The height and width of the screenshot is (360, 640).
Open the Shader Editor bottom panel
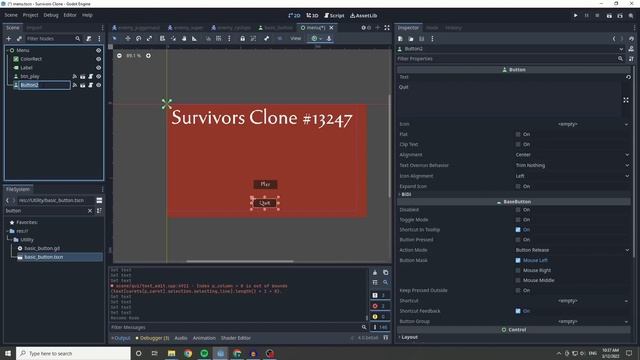(236, 338)
